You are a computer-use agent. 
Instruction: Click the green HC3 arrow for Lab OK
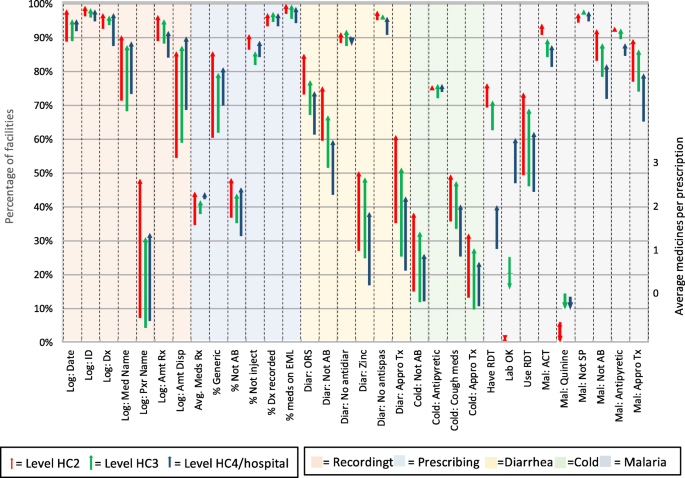tap(509, 273)
